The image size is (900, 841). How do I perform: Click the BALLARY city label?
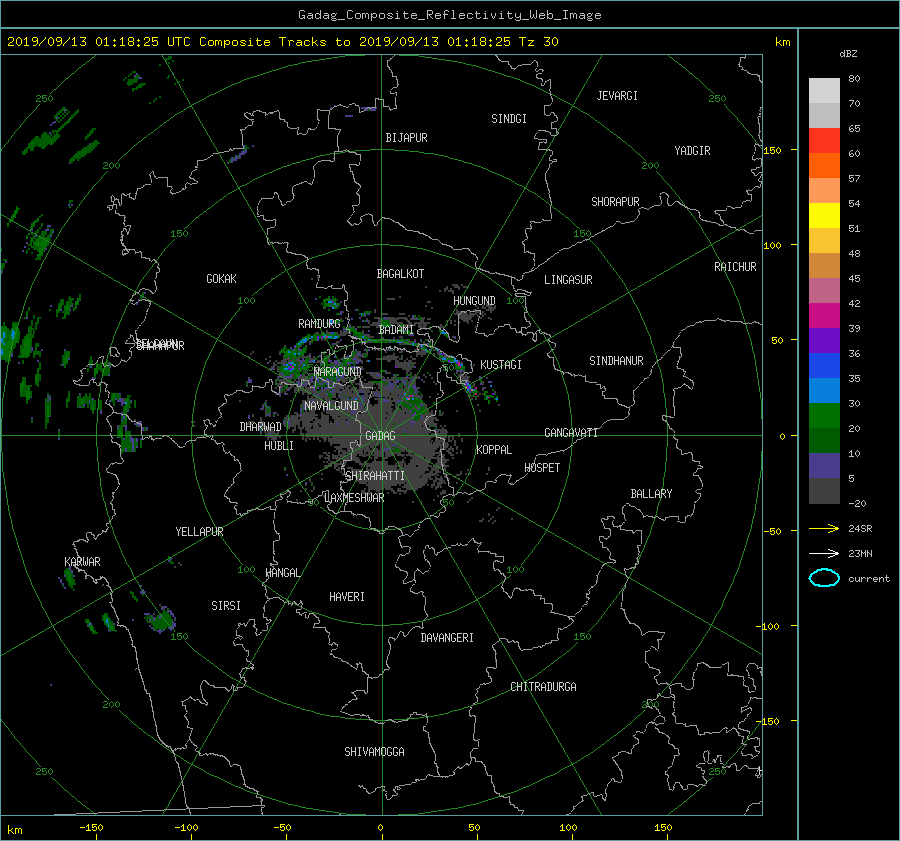pyautogui.click(x=651, y=494)
